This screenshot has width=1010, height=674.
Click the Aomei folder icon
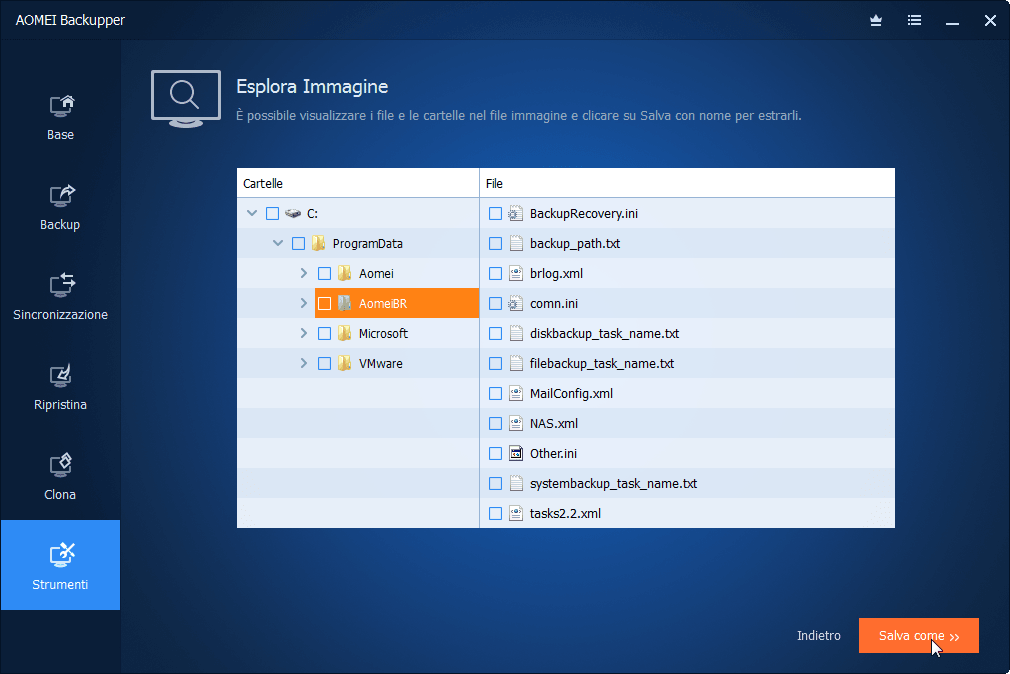click(345, 273)
